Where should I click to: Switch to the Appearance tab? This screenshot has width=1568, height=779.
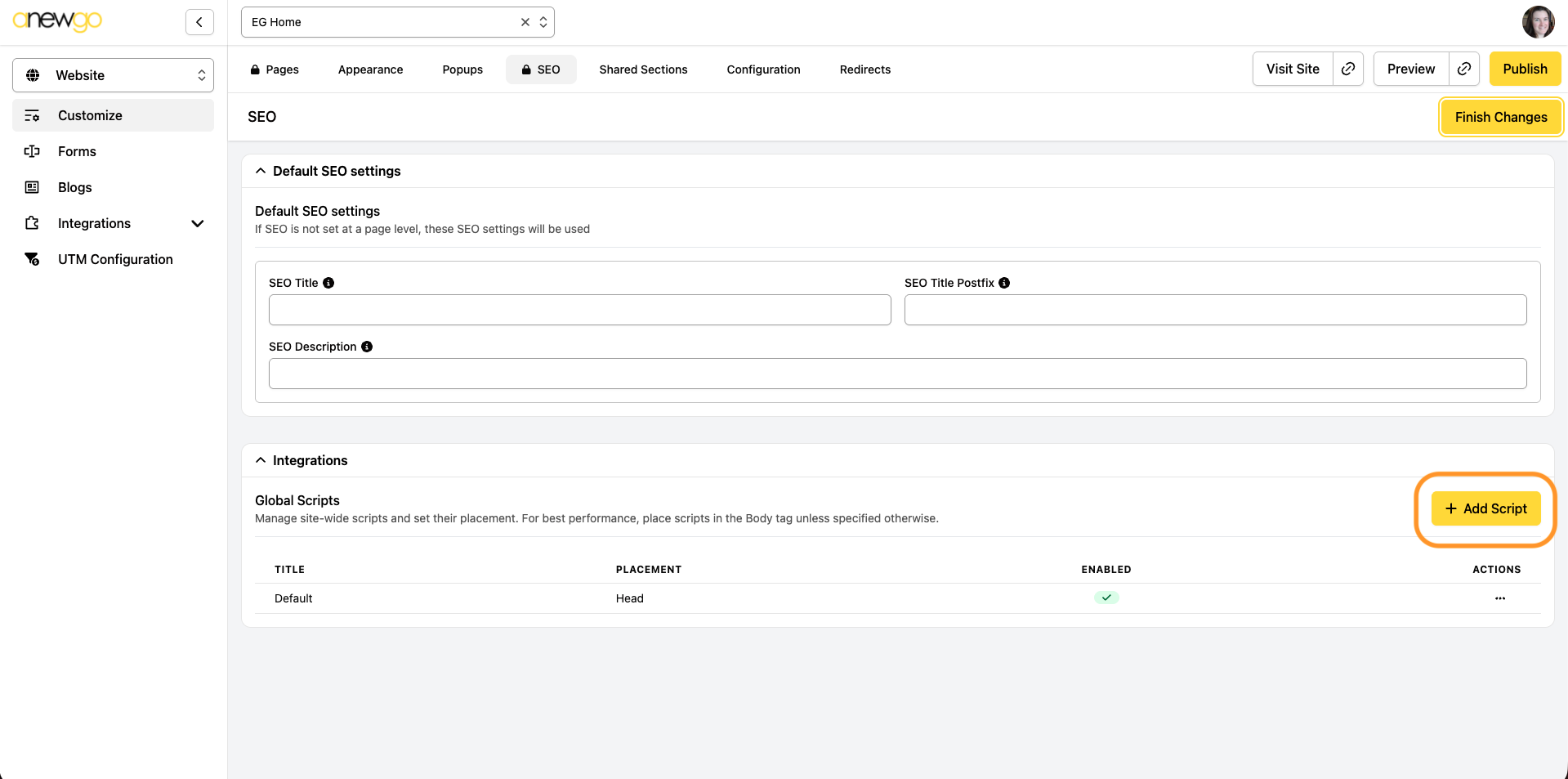click(370, 69)
